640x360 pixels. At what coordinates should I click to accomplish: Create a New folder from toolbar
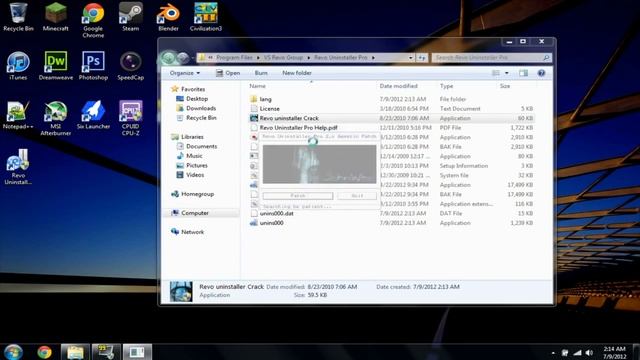(x=297, y=73)
